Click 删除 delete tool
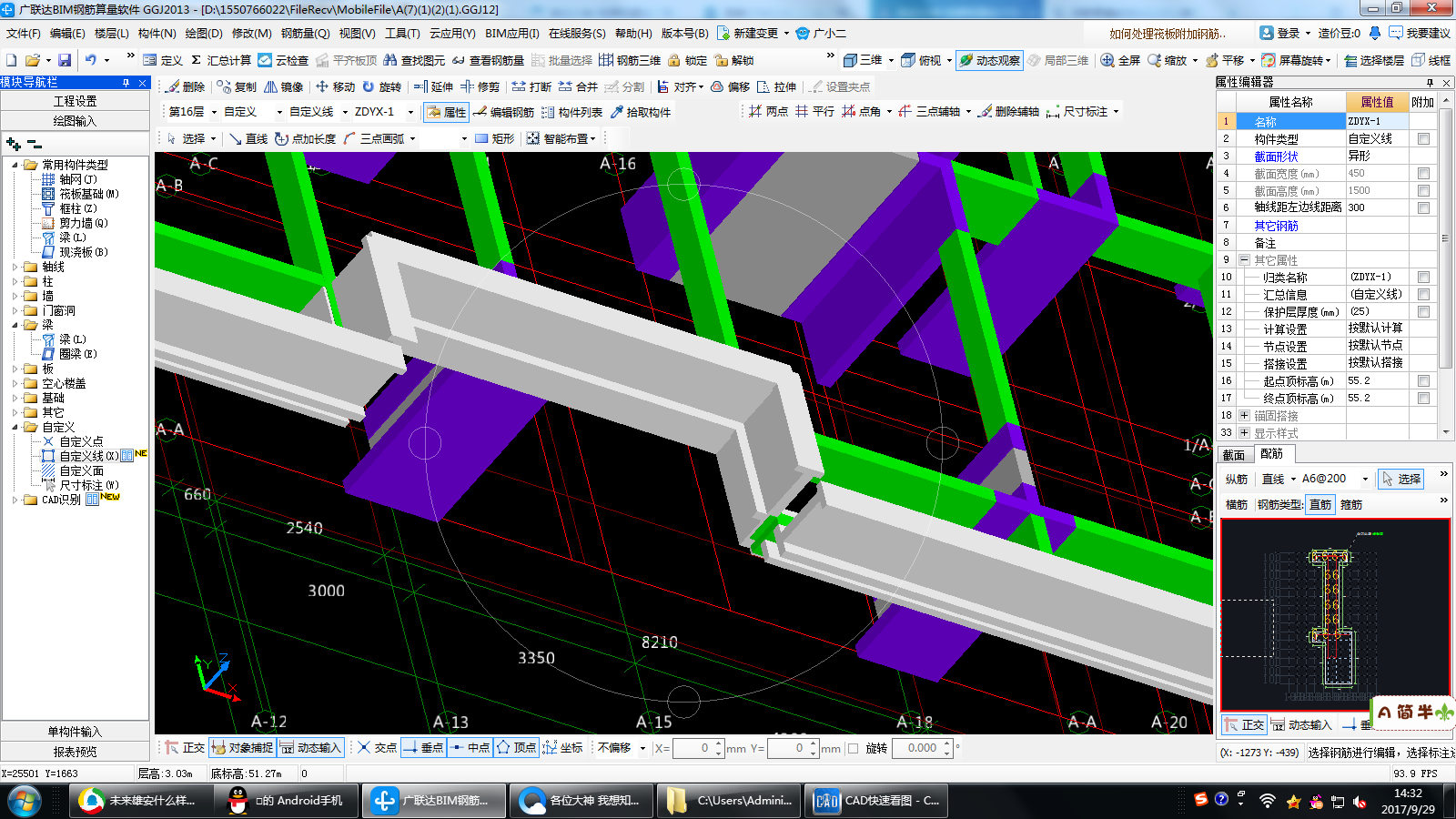1456x819 pixels. [x=186, y=86]
